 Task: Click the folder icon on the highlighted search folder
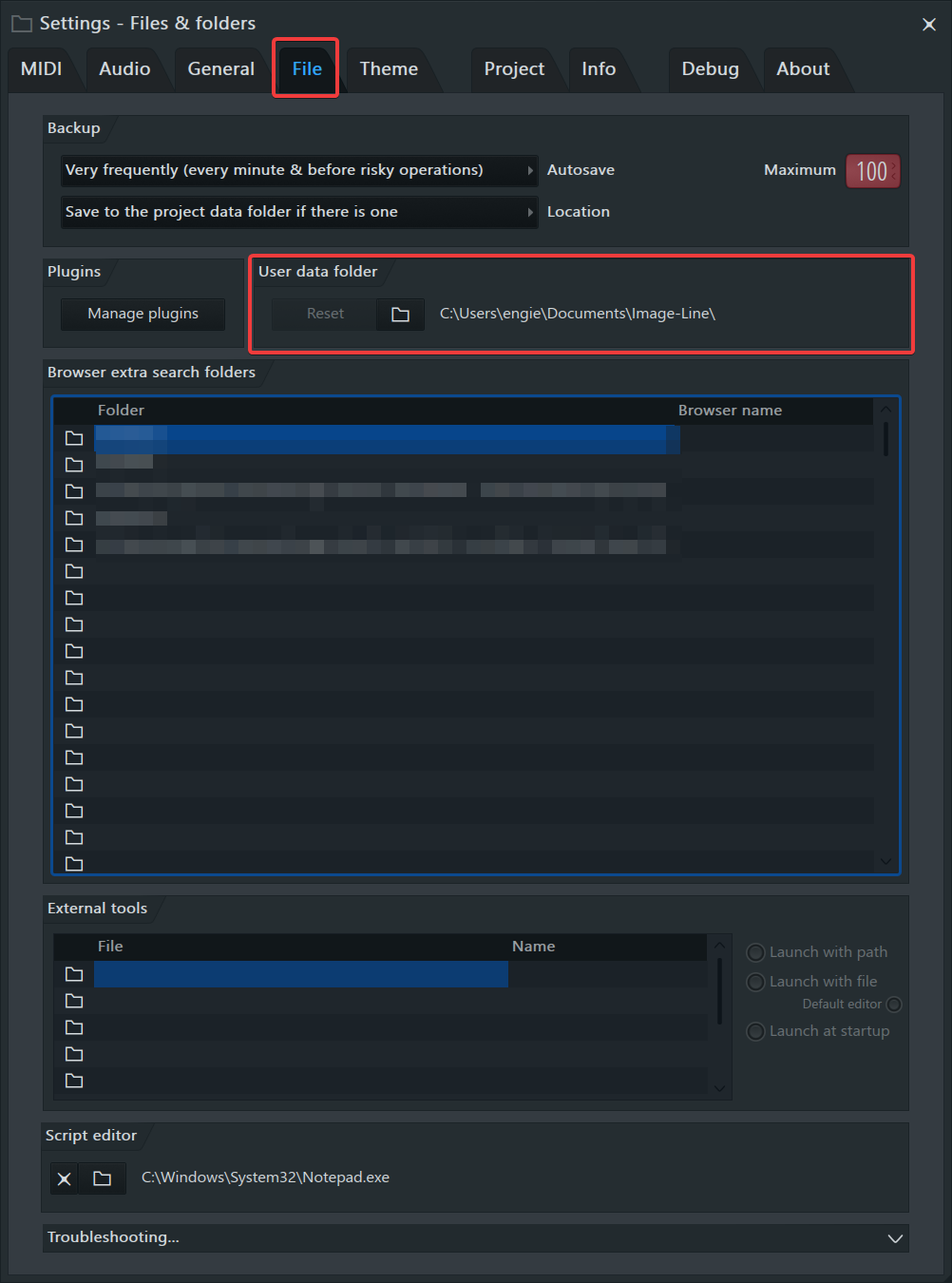(x=74, y=438)
